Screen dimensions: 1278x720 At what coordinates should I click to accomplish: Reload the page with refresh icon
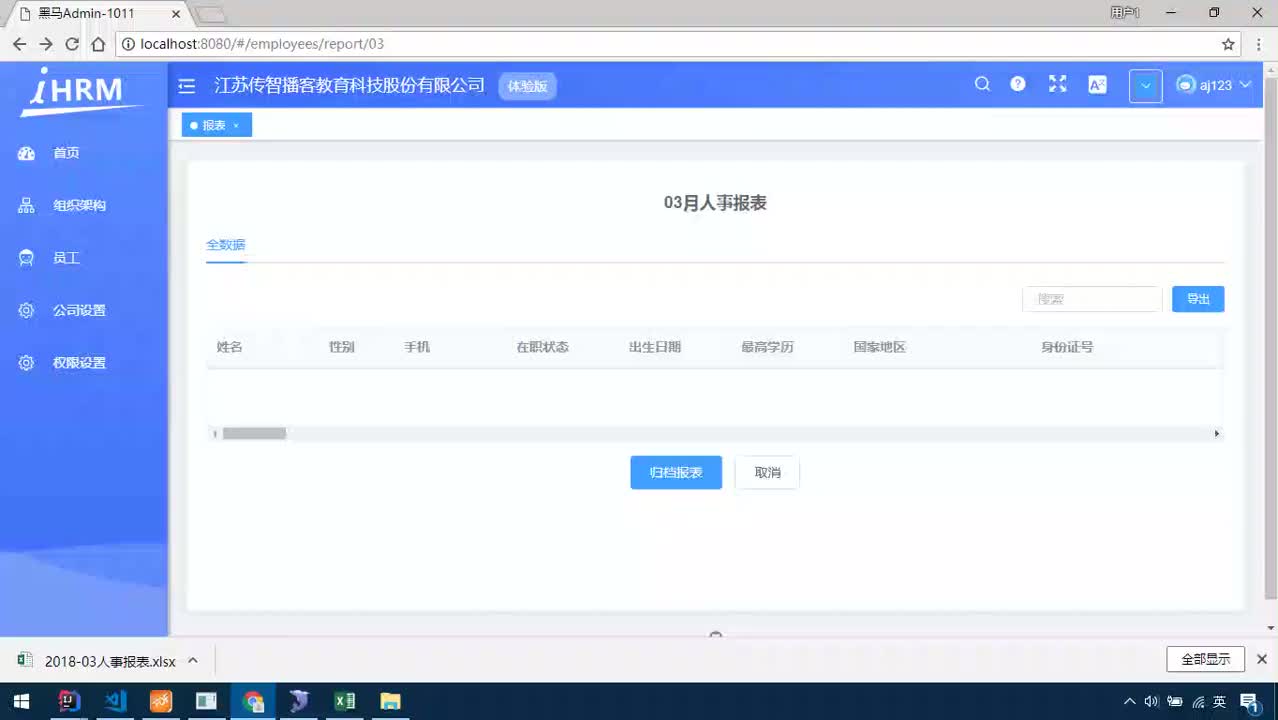[72, 44]
